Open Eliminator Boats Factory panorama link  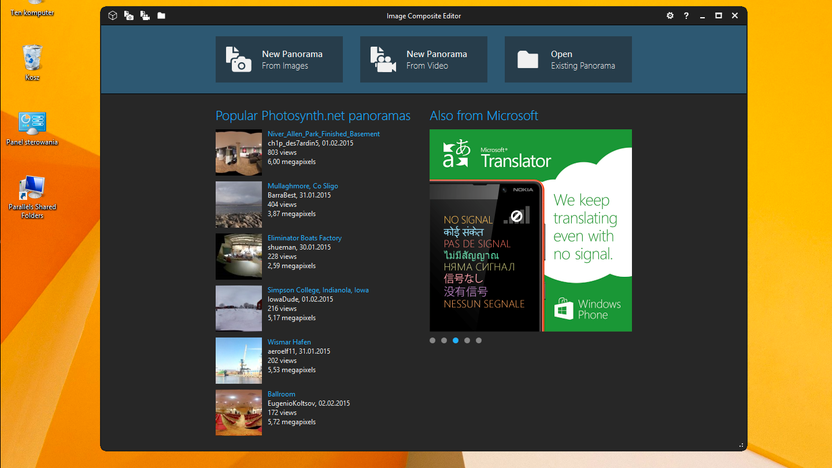click(305, 238)
